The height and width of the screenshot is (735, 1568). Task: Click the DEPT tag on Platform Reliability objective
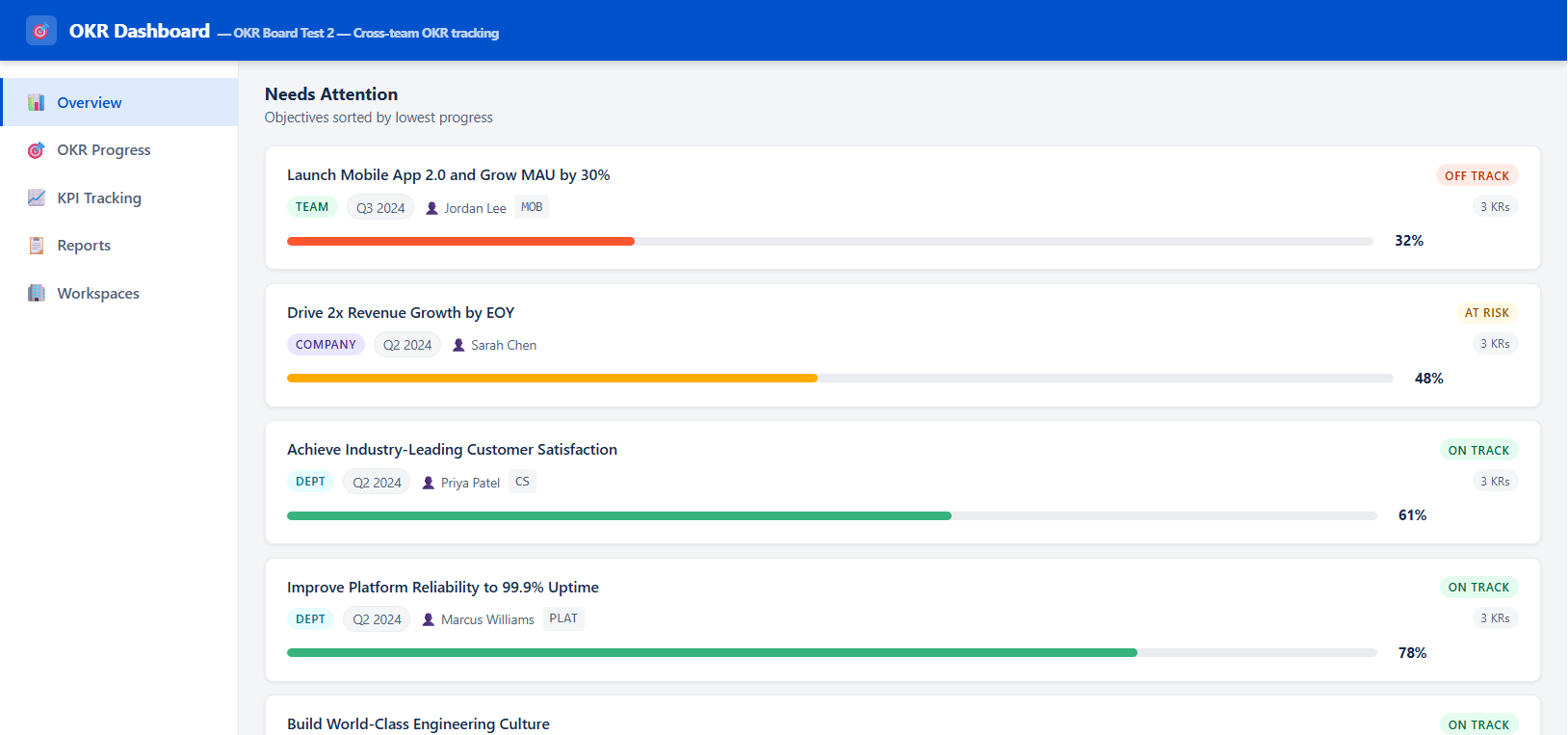click(310, 619)
